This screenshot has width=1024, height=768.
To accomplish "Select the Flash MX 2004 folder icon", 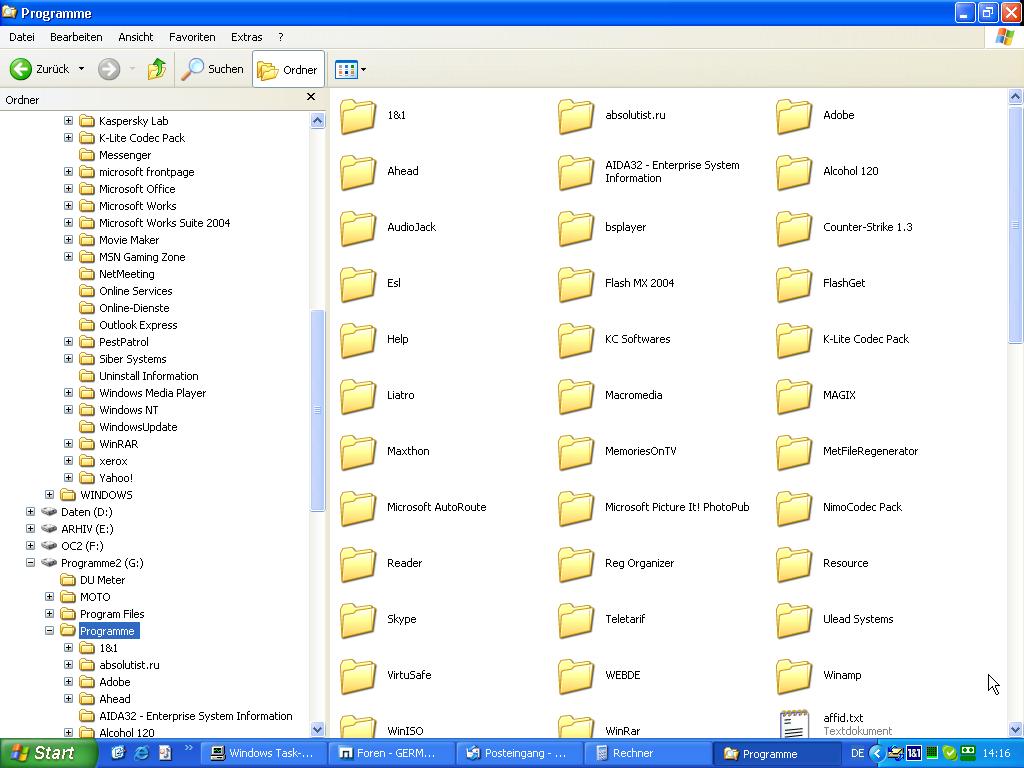I will point(576,283).
